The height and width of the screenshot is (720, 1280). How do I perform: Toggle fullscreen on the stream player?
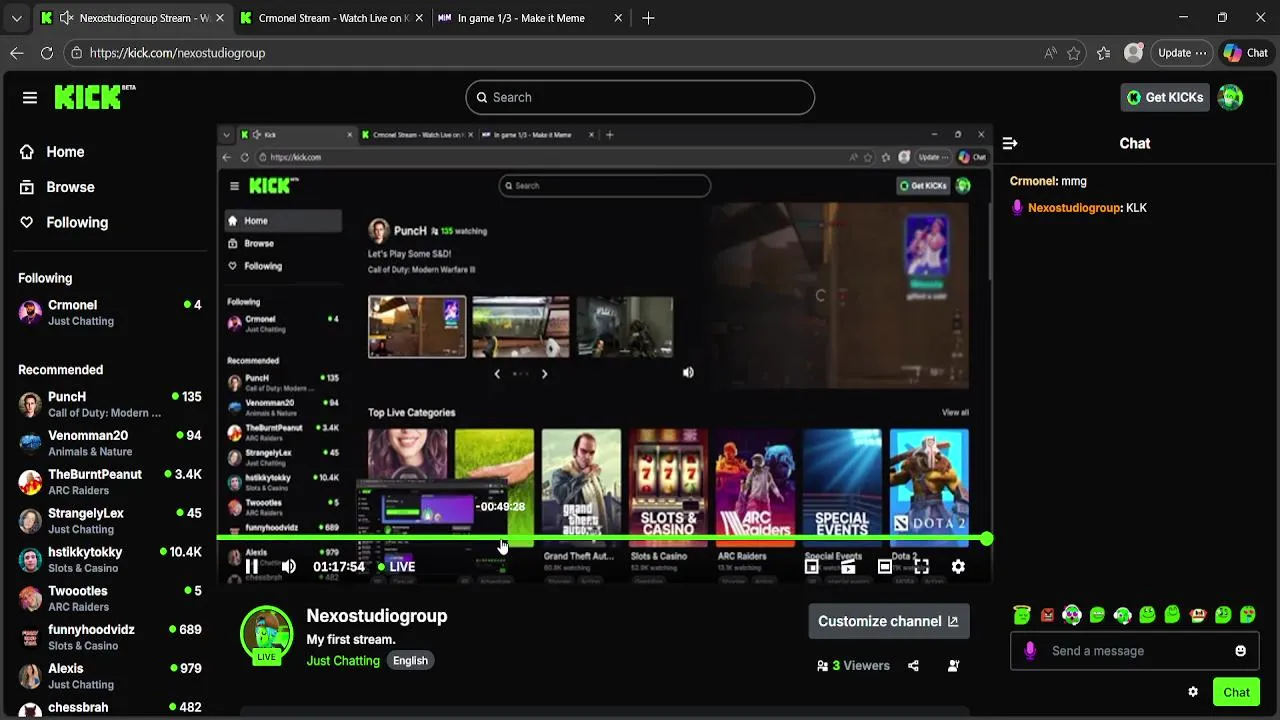click(922, 567)
